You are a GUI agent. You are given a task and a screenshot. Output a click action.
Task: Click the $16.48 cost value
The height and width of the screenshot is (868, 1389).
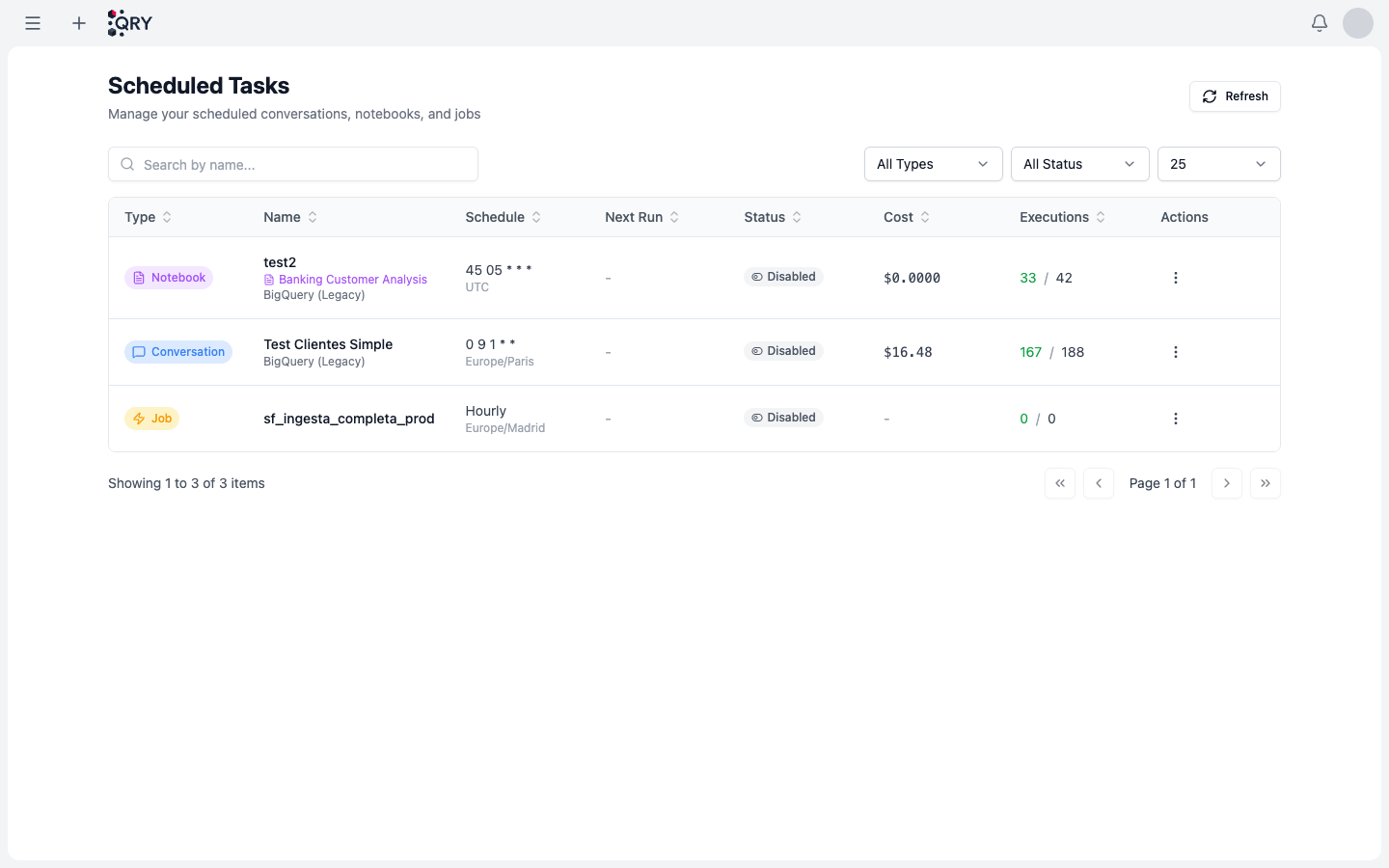pos(908,352)
